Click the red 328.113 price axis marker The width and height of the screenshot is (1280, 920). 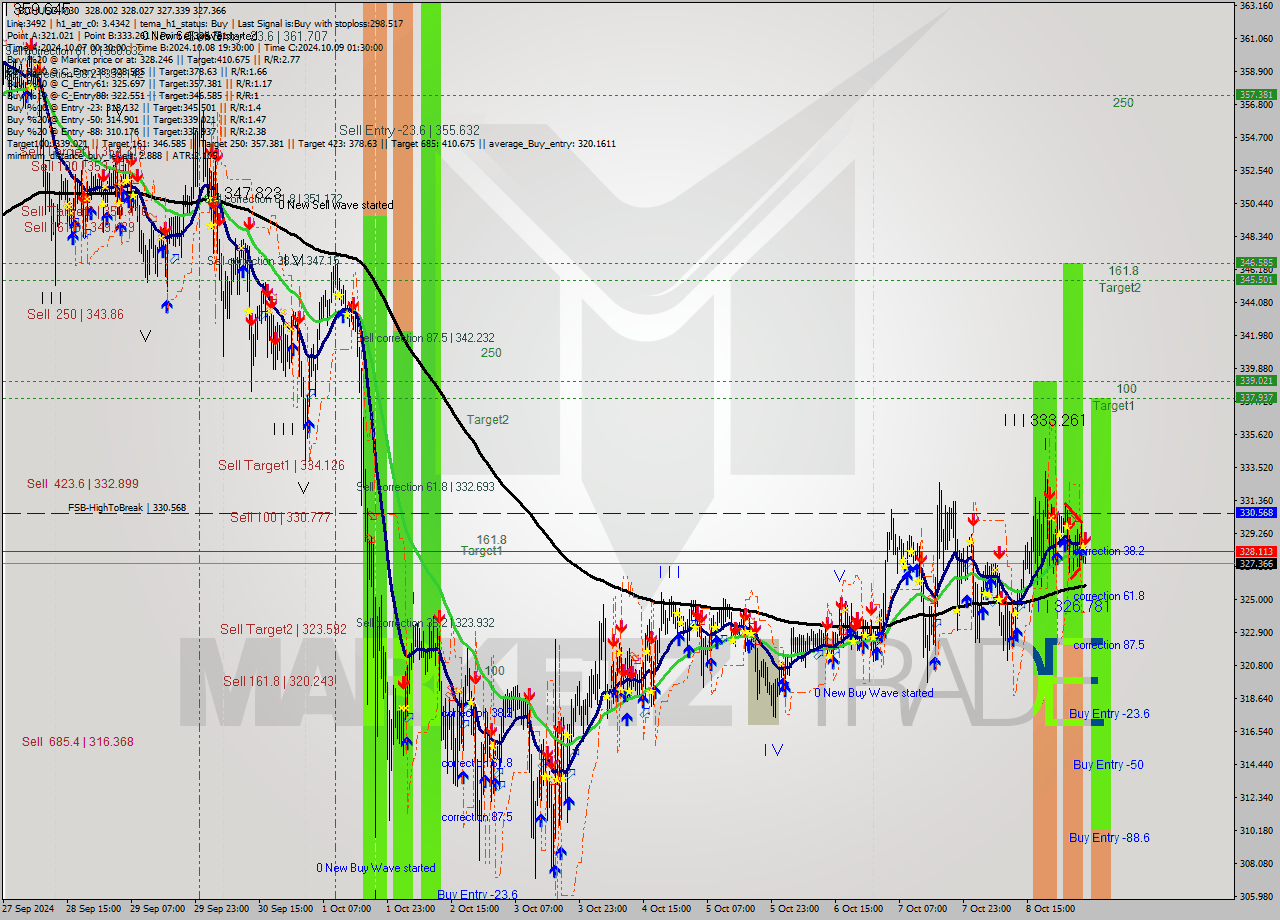(x=1256, y=551)
